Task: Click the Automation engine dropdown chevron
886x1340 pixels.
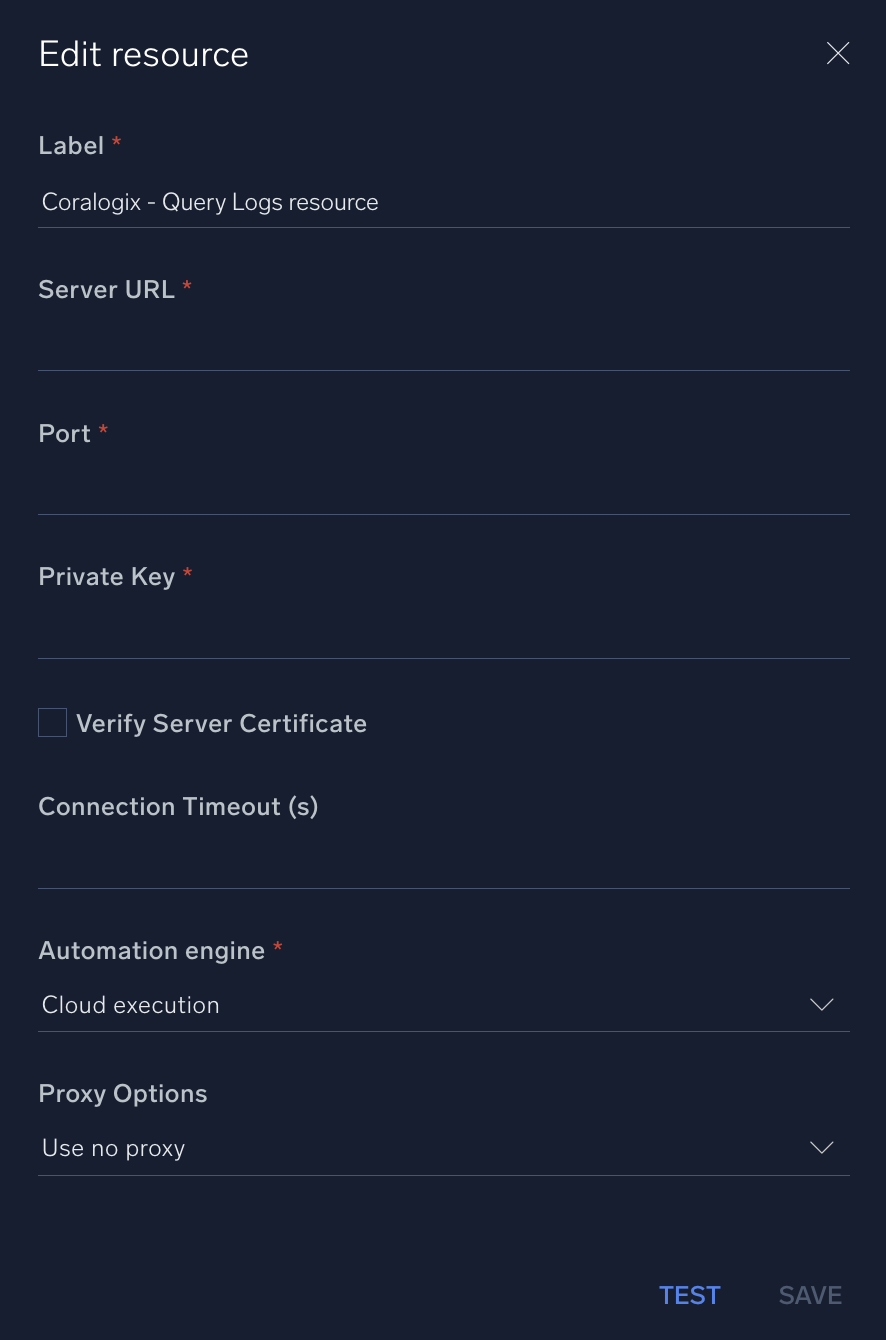Action: pos(821,1005)
